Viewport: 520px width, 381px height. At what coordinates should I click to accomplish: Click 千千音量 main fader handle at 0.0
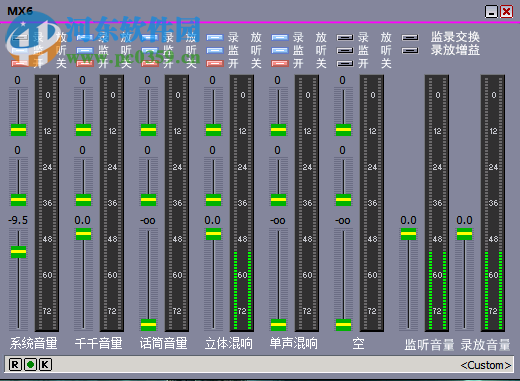tap(83, 234)
